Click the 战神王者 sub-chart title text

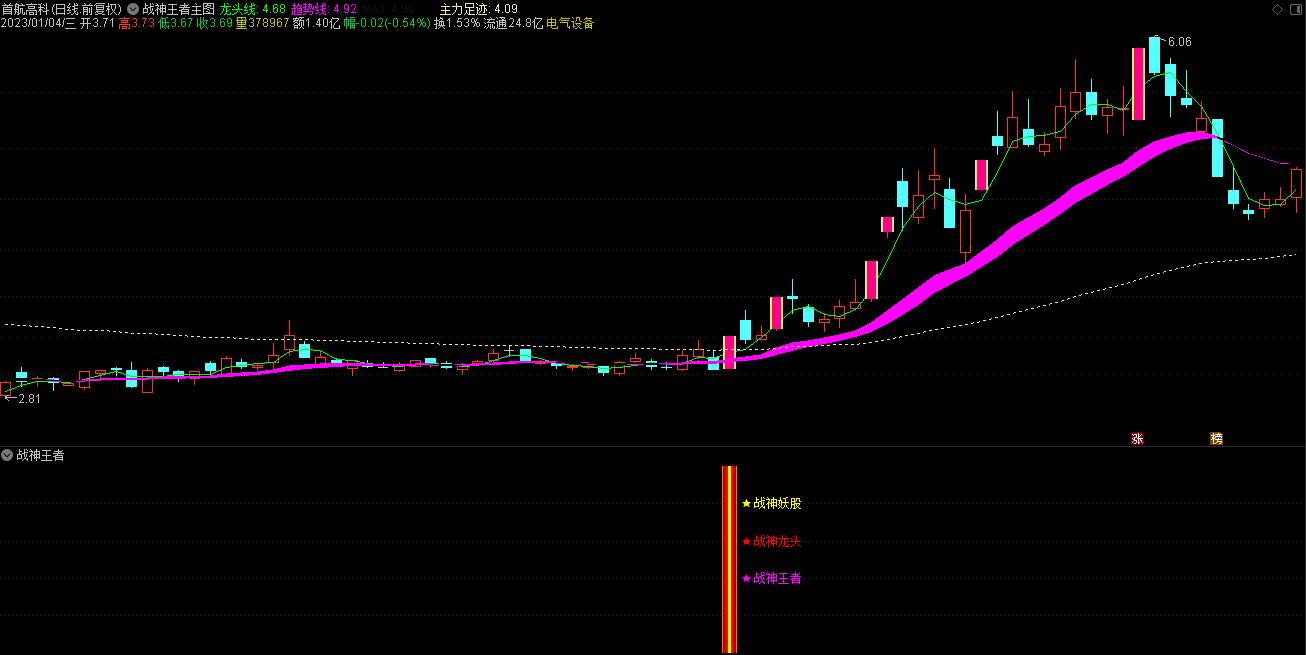coord(40,456)
